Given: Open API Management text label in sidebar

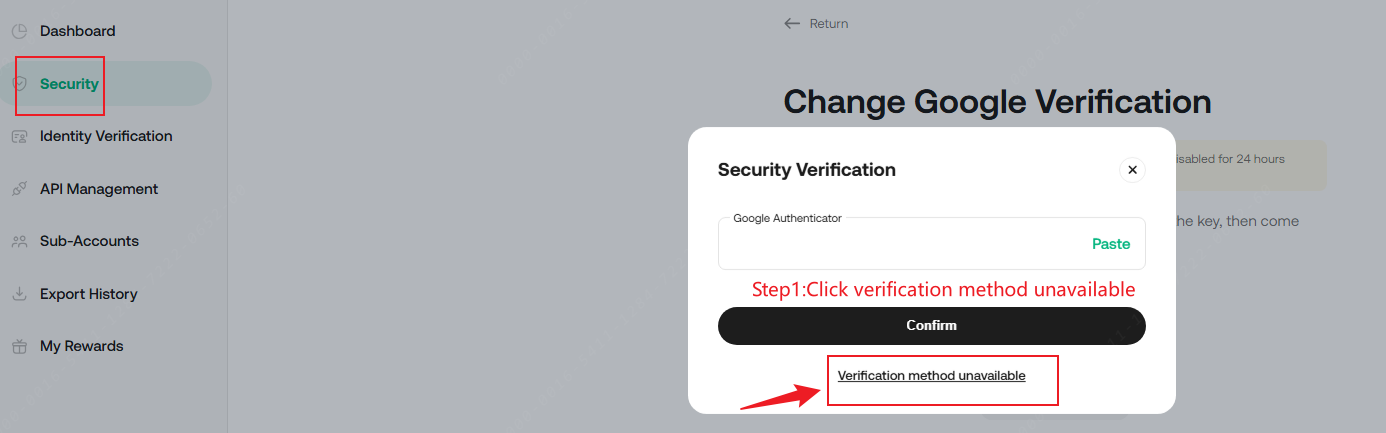Looking at the screenshot, I should click(99, 189).
